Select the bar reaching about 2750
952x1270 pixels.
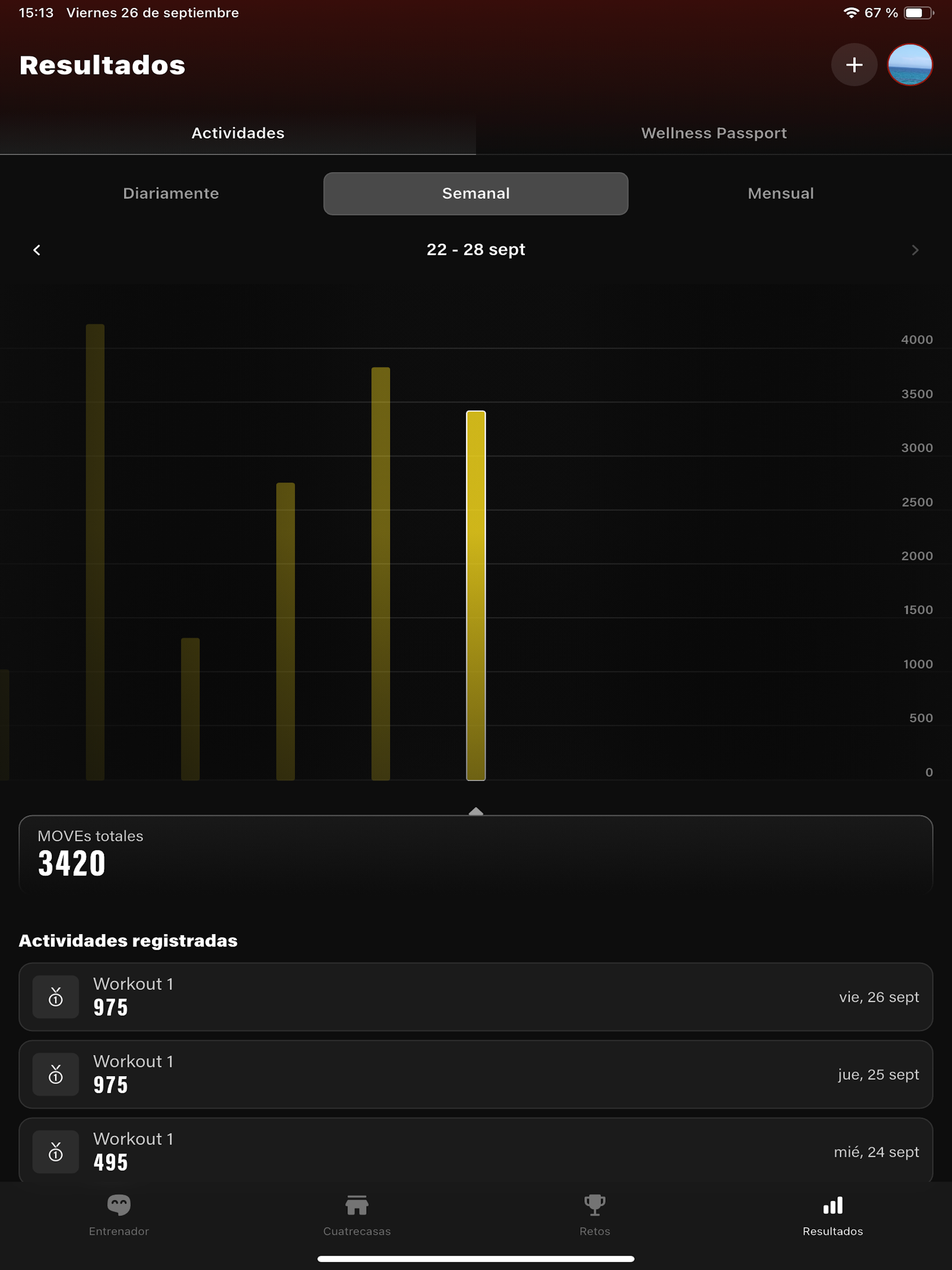[x=285, y=631]
